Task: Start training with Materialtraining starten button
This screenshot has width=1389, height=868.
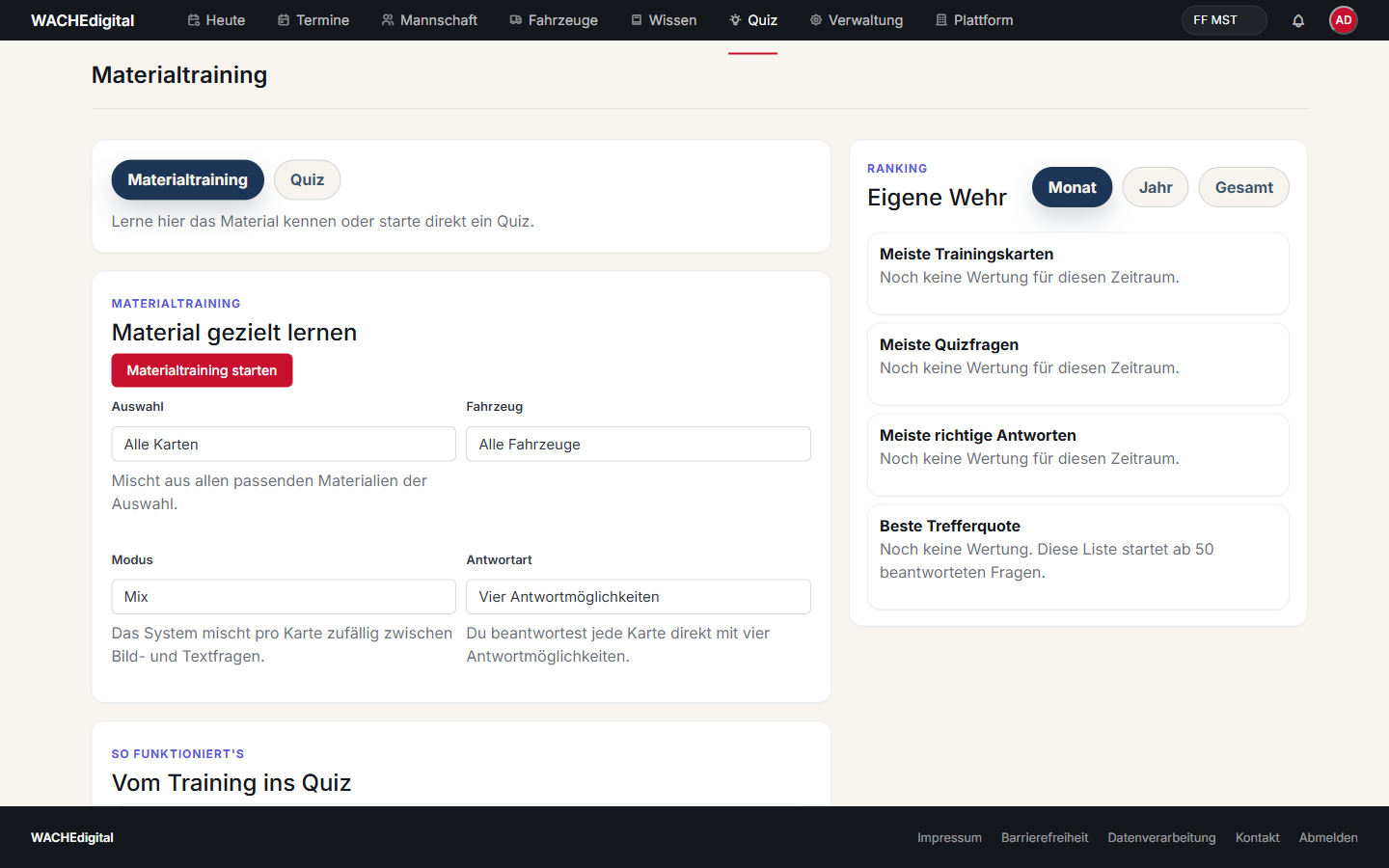Action: tap(203, 370)
